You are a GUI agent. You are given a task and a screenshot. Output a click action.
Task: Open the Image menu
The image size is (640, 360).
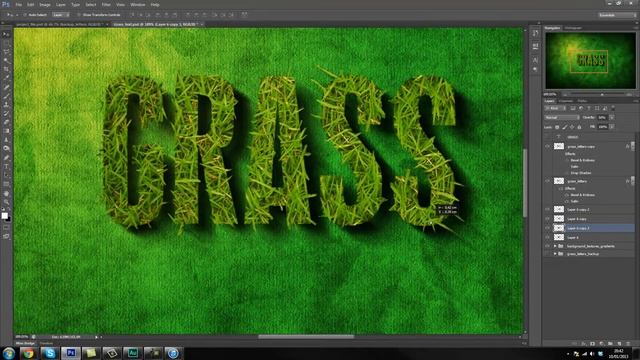[x=45, y=4]
